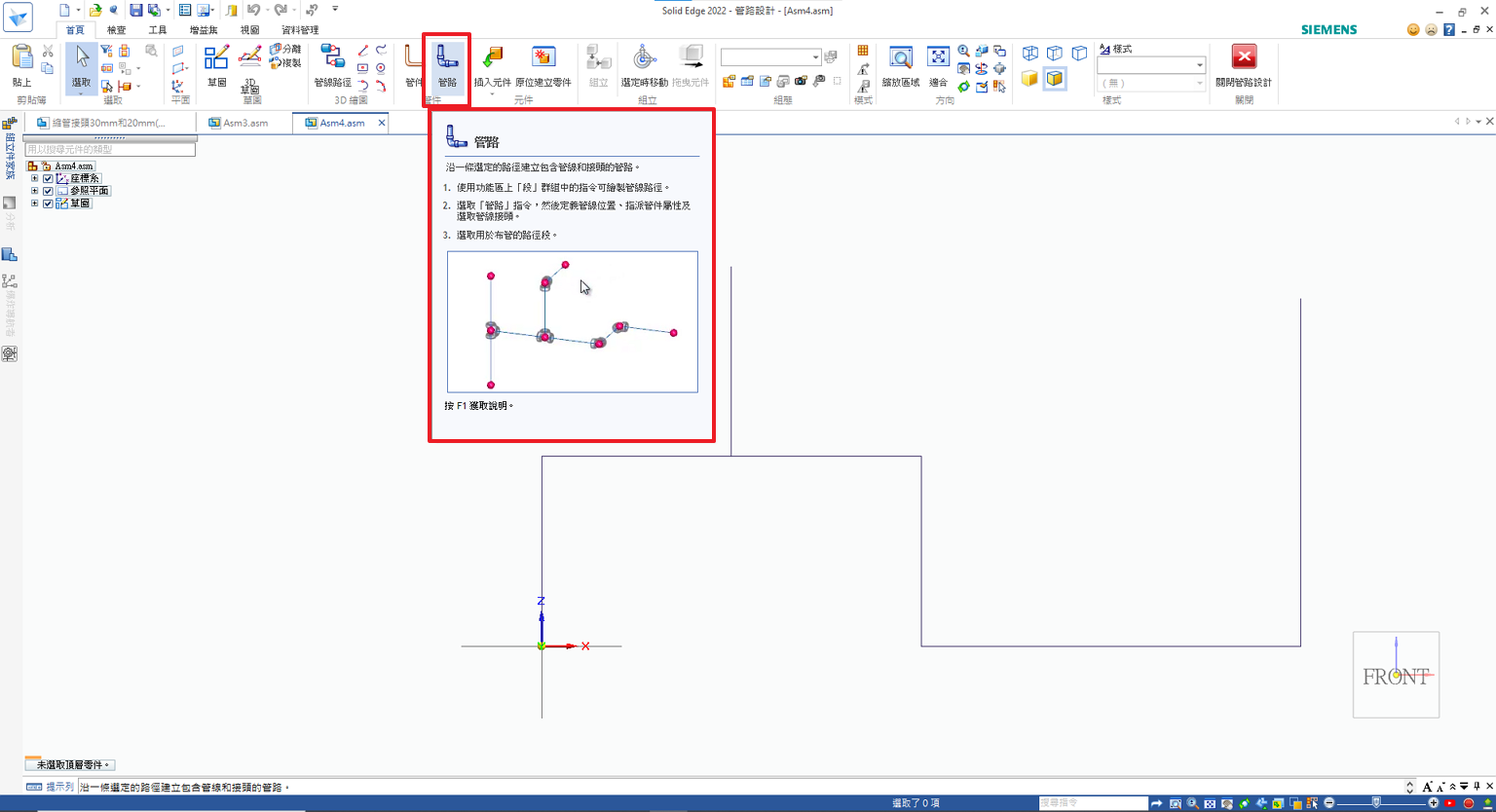The width and height of the screenshot is (1496, 812).
Task: Click the 貼上 paste icon
Action: coord(21,65)
